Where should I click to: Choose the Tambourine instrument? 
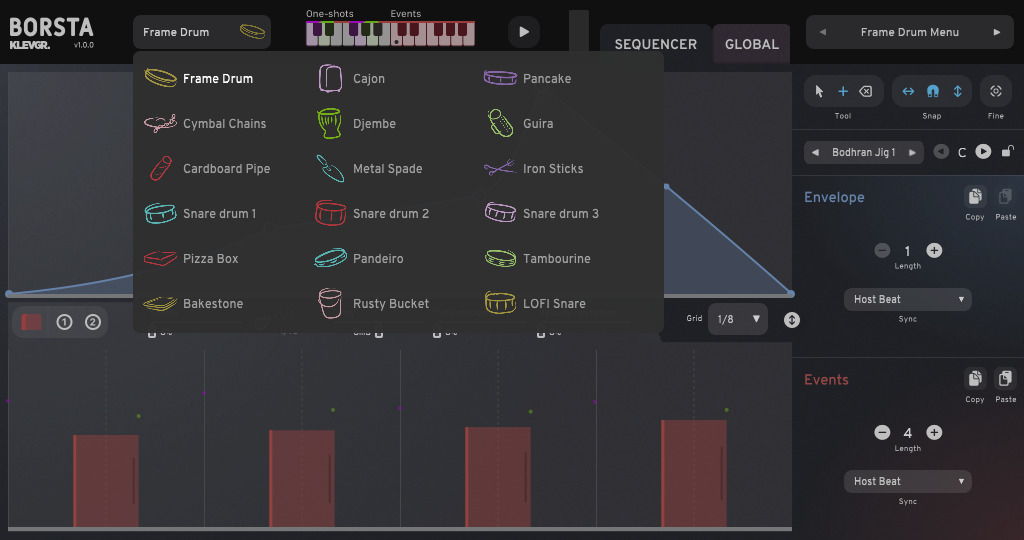537,259
